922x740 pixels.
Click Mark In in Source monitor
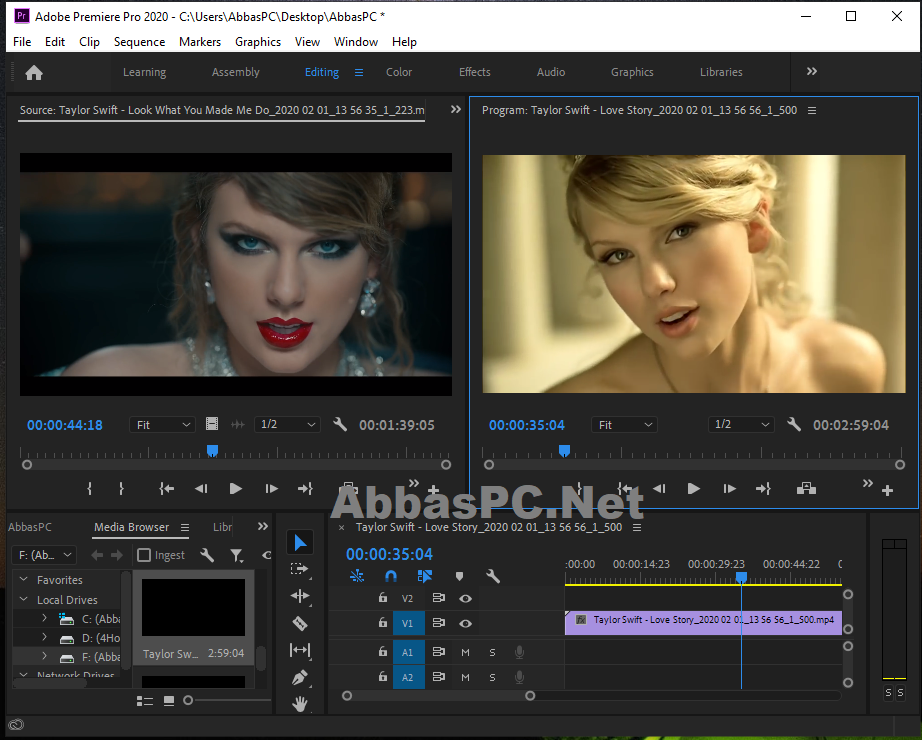[x=89, y=489]
